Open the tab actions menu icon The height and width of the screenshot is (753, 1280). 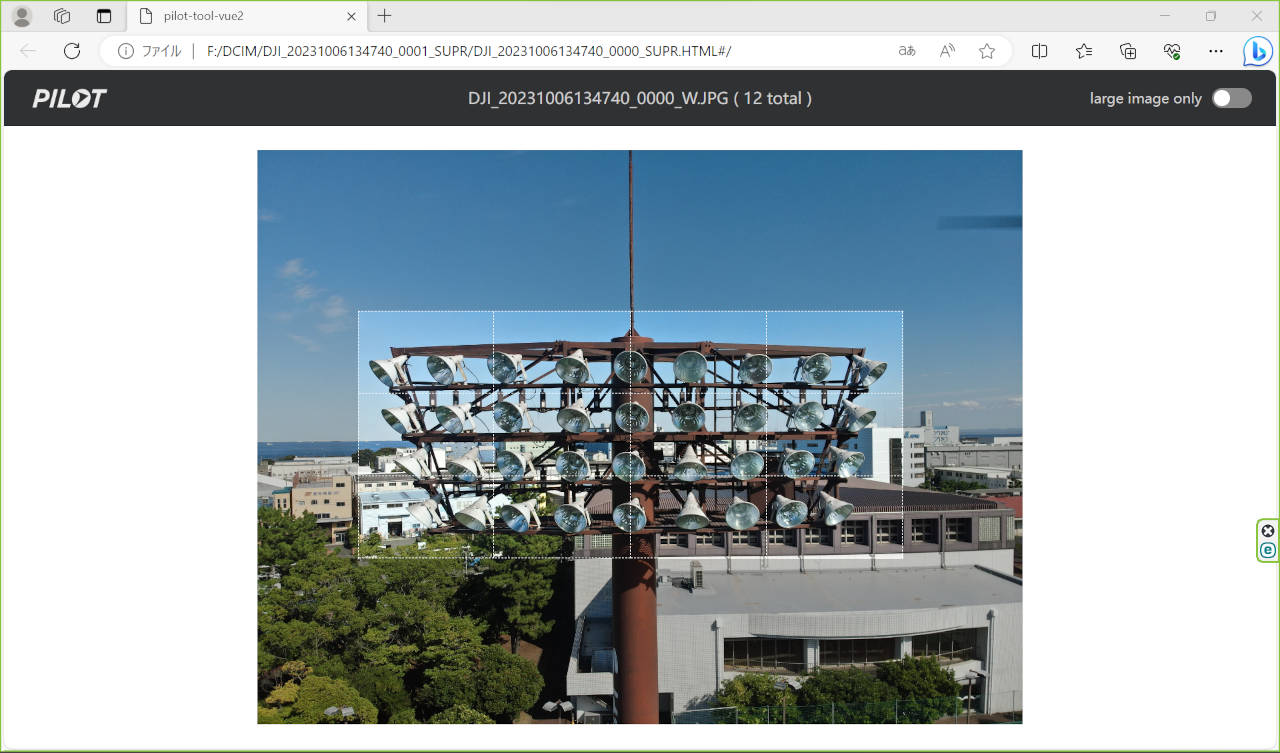tap(104, 16)
